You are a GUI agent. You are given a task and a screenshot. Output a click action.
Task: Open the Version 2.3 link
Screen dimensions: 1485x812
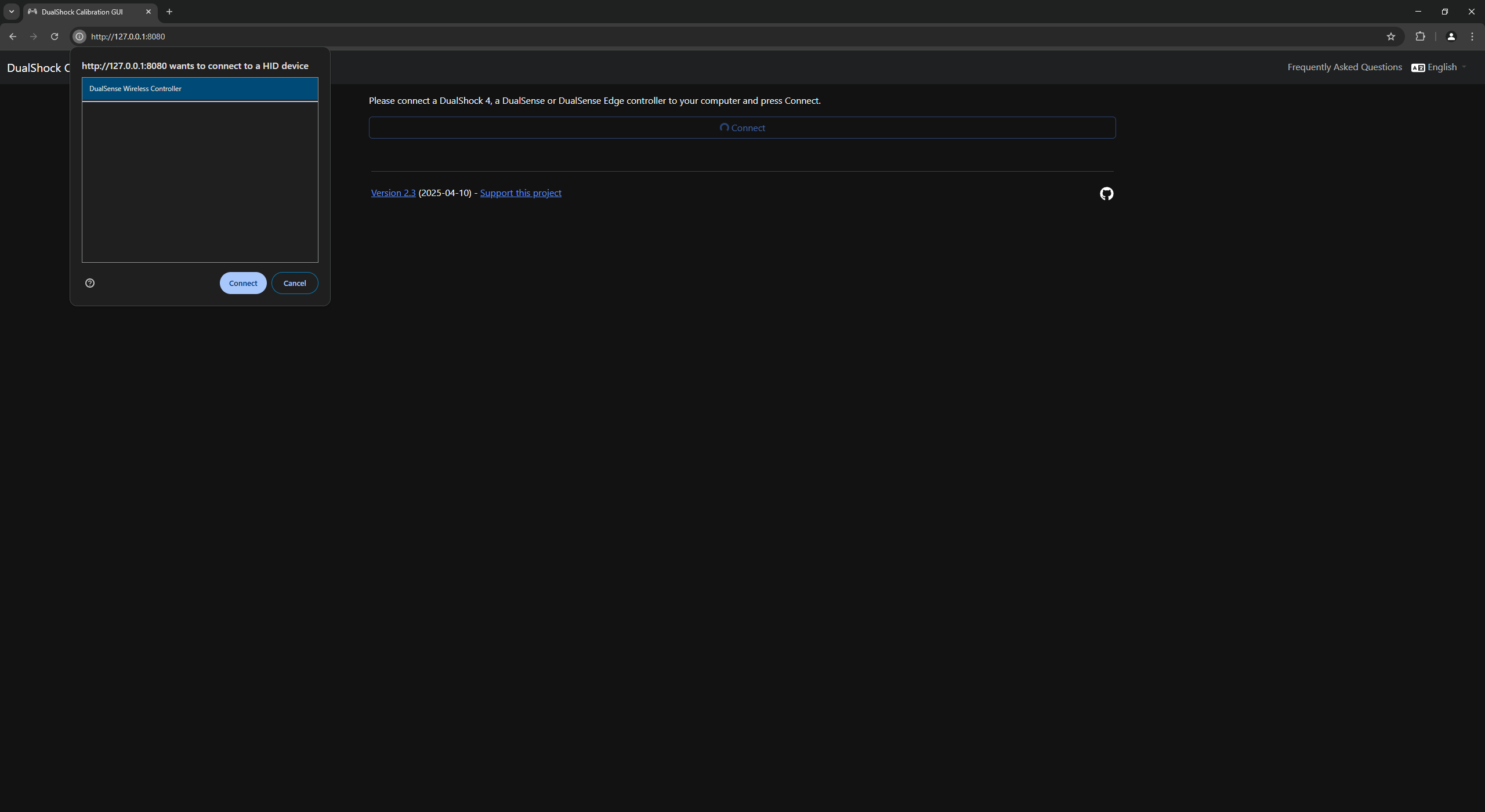click(393, 193)
